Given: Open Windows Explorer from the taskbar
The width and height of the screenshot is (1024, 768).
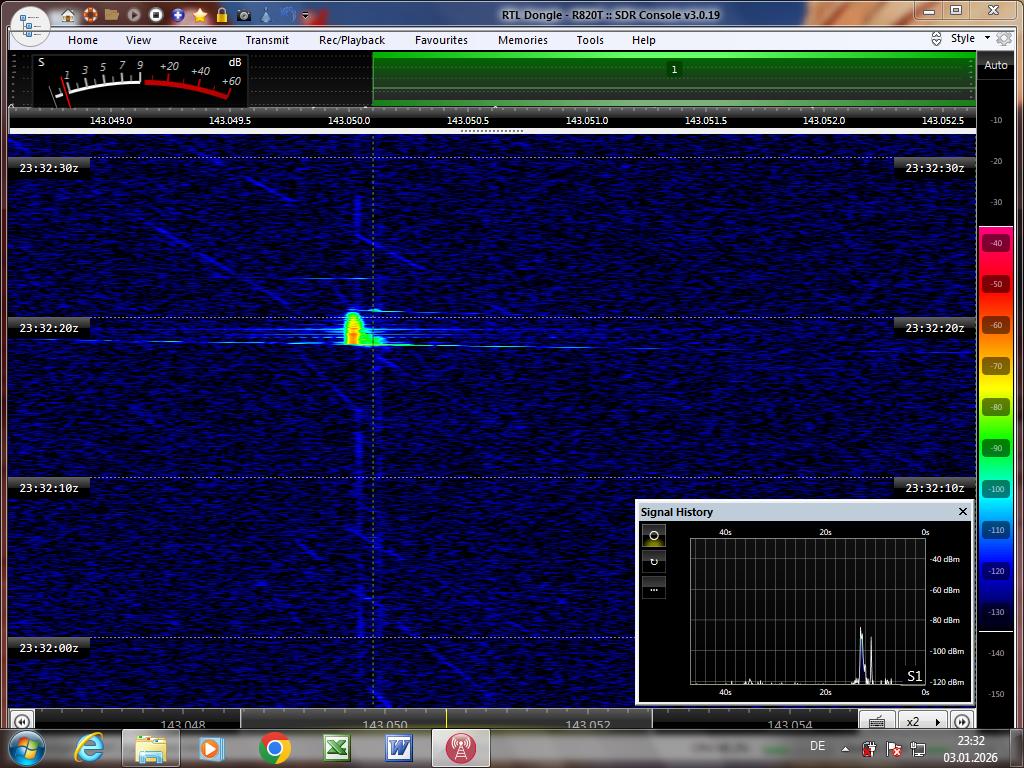Looking at the screenshot, I should tap(151, 748).
